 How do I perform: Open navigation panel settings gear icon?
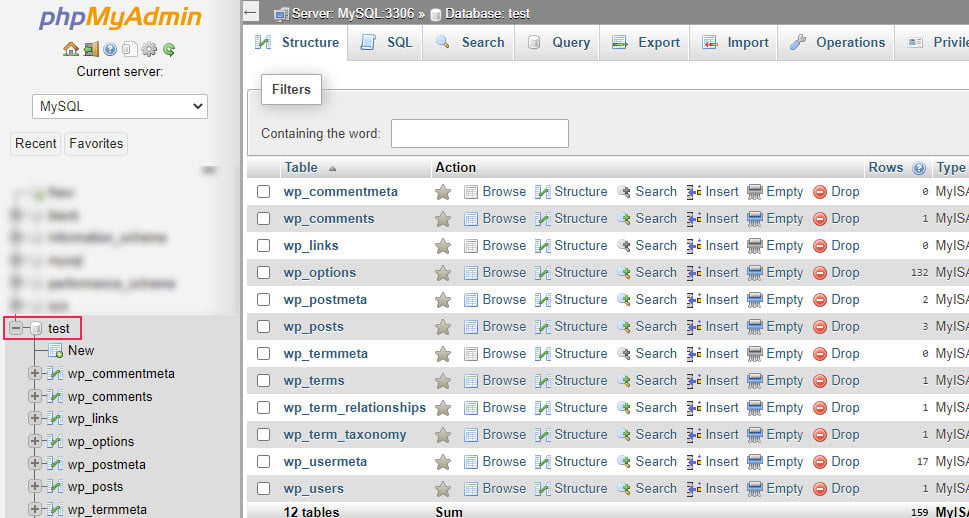(149, 49)
